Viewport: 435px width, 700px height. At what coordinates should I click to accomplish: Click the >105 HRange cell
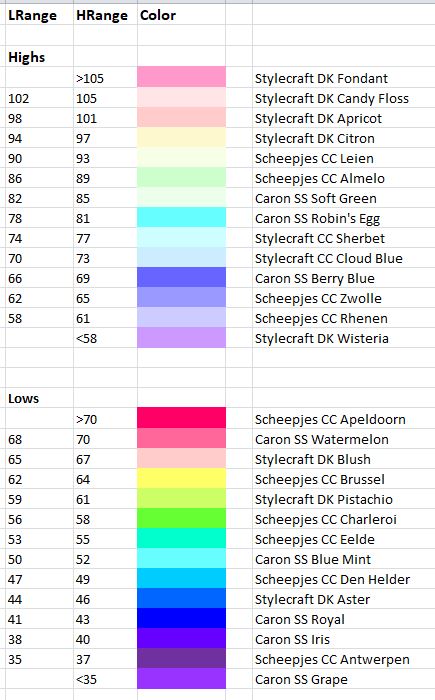coord(105,78)
